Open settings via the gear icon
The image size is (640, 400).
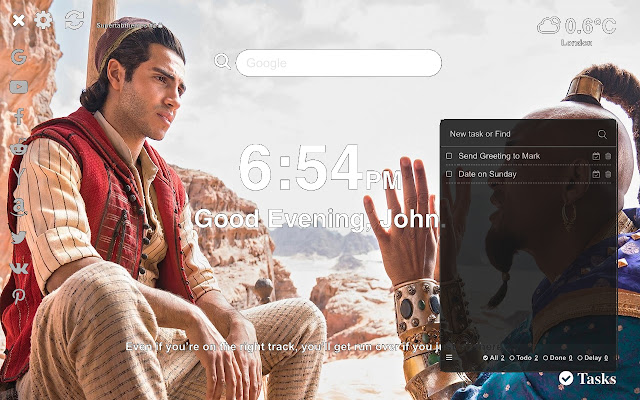(x=43, y=20)
